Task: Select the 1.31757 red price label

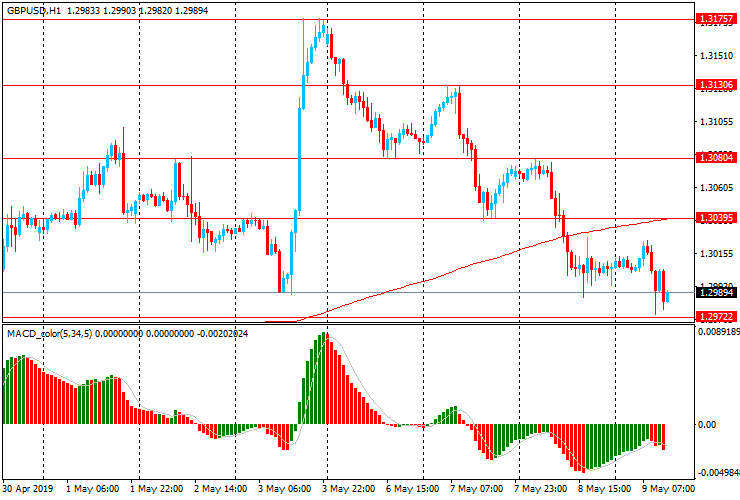Action: [x=716, y=19]
